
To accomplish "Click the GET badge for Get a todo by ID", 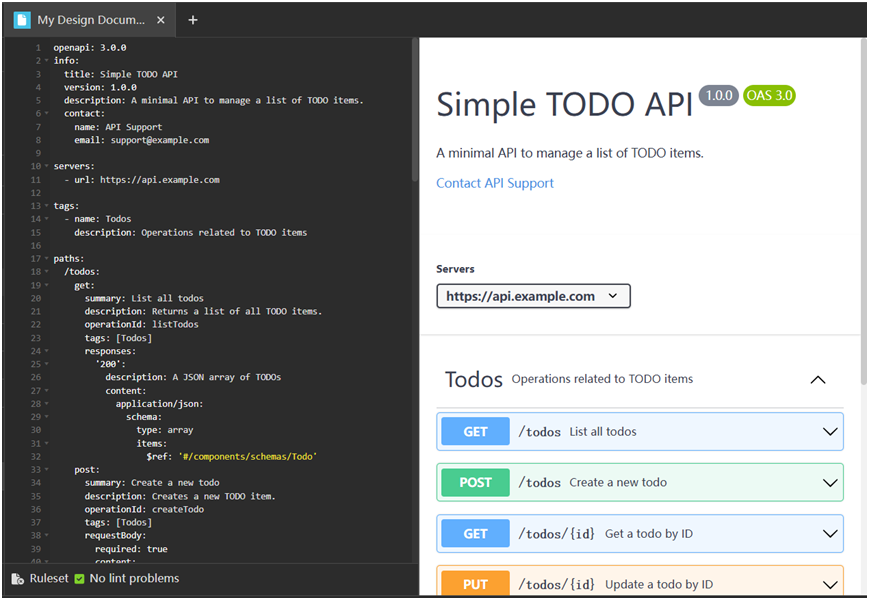I will click(x=476, y=534).
